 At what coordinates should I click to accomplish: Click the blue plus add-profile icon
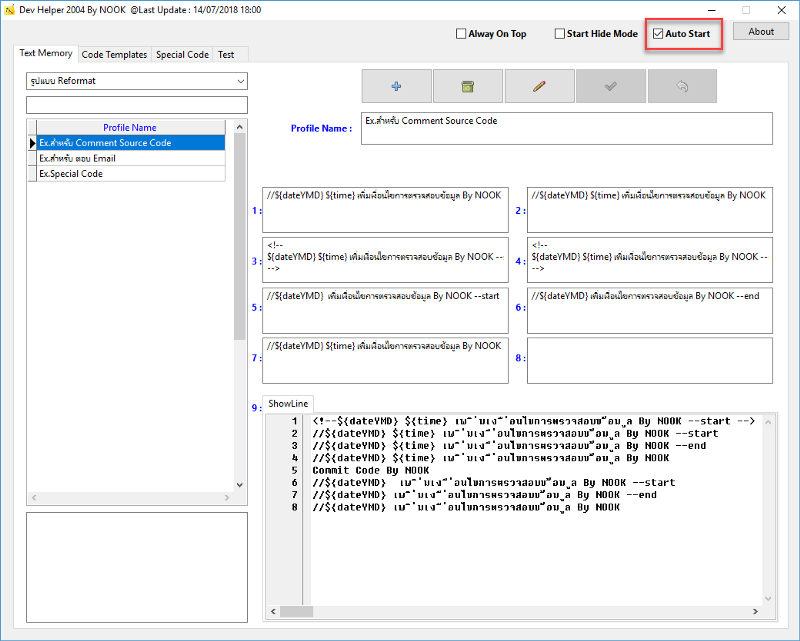pyautogui.click(x=397, y=87)
